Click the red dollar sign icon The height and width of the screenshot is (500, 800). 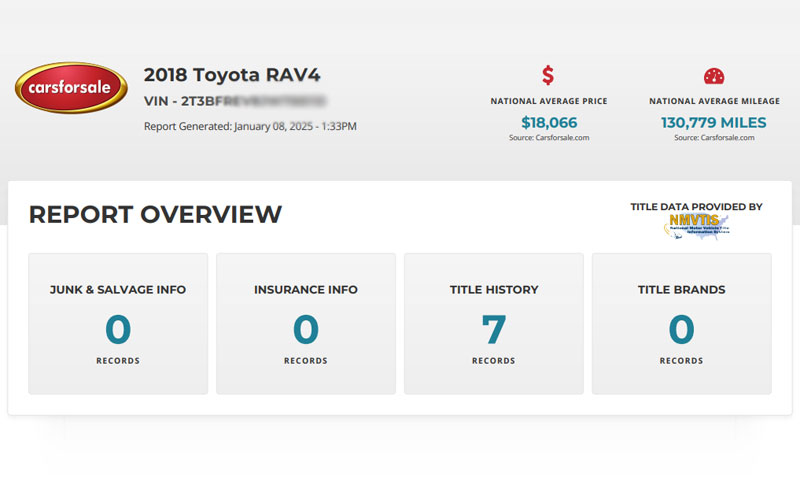point(548,76)
